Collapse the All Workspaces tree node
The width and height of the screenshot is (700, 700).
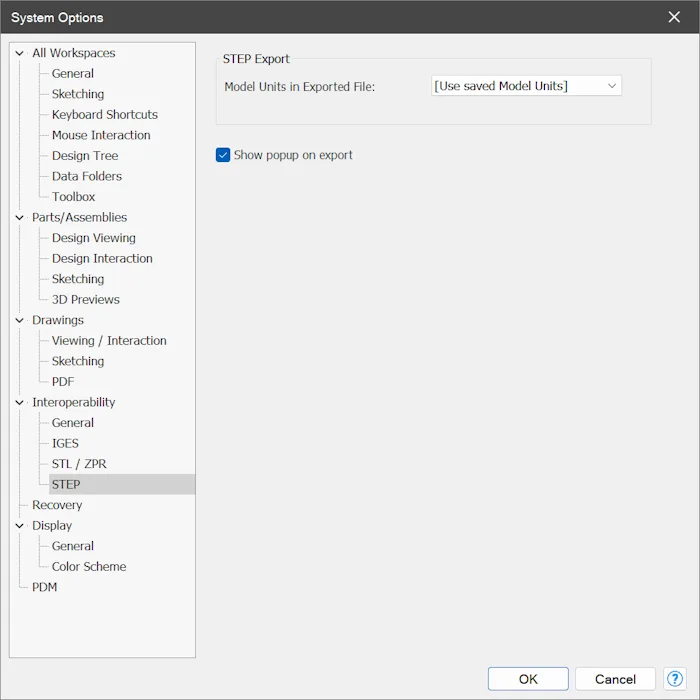click(x=19, y=53)
